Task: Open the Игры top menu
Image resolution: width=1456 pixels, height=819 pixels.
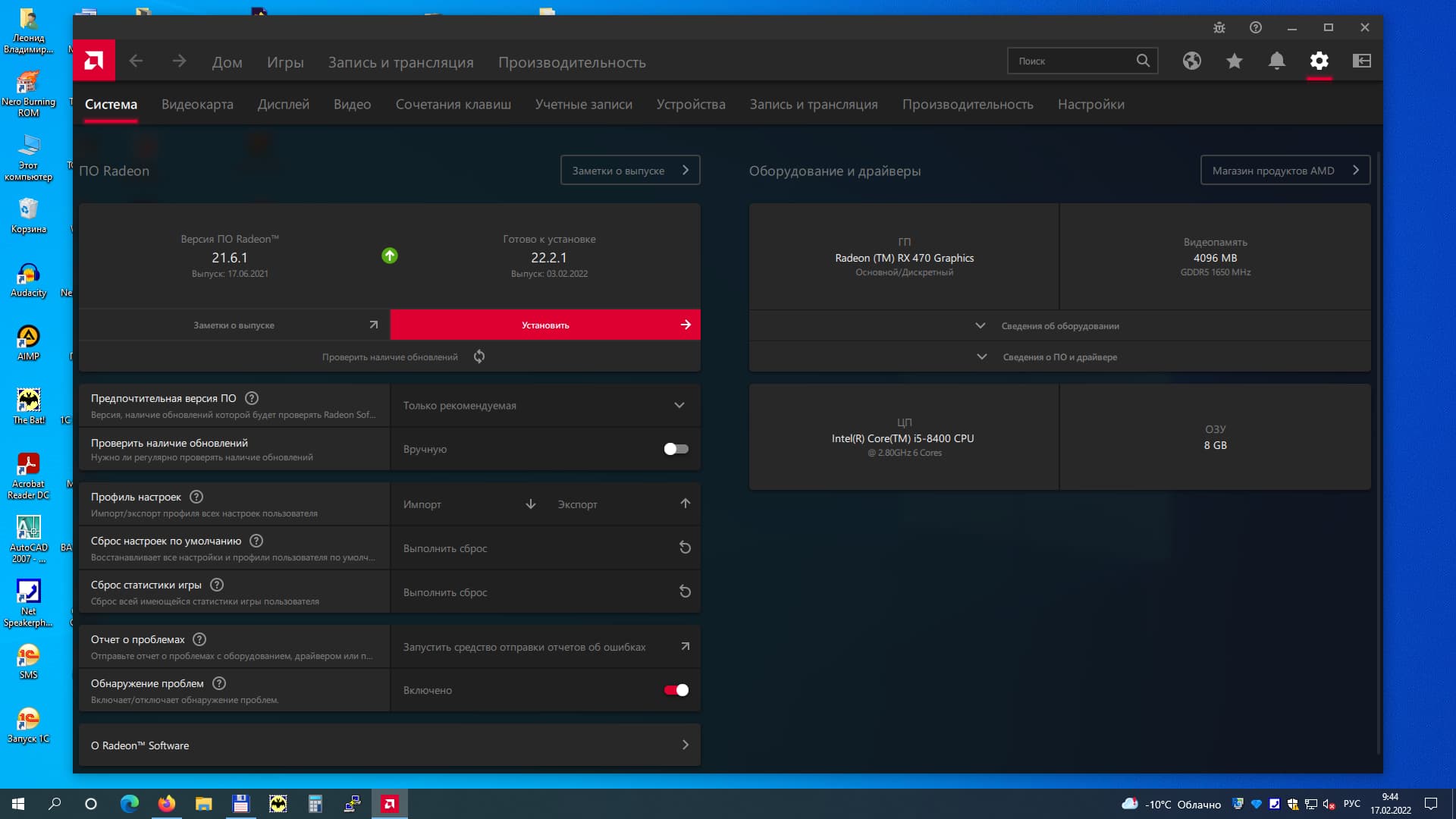Action: (x=285, y=62)
